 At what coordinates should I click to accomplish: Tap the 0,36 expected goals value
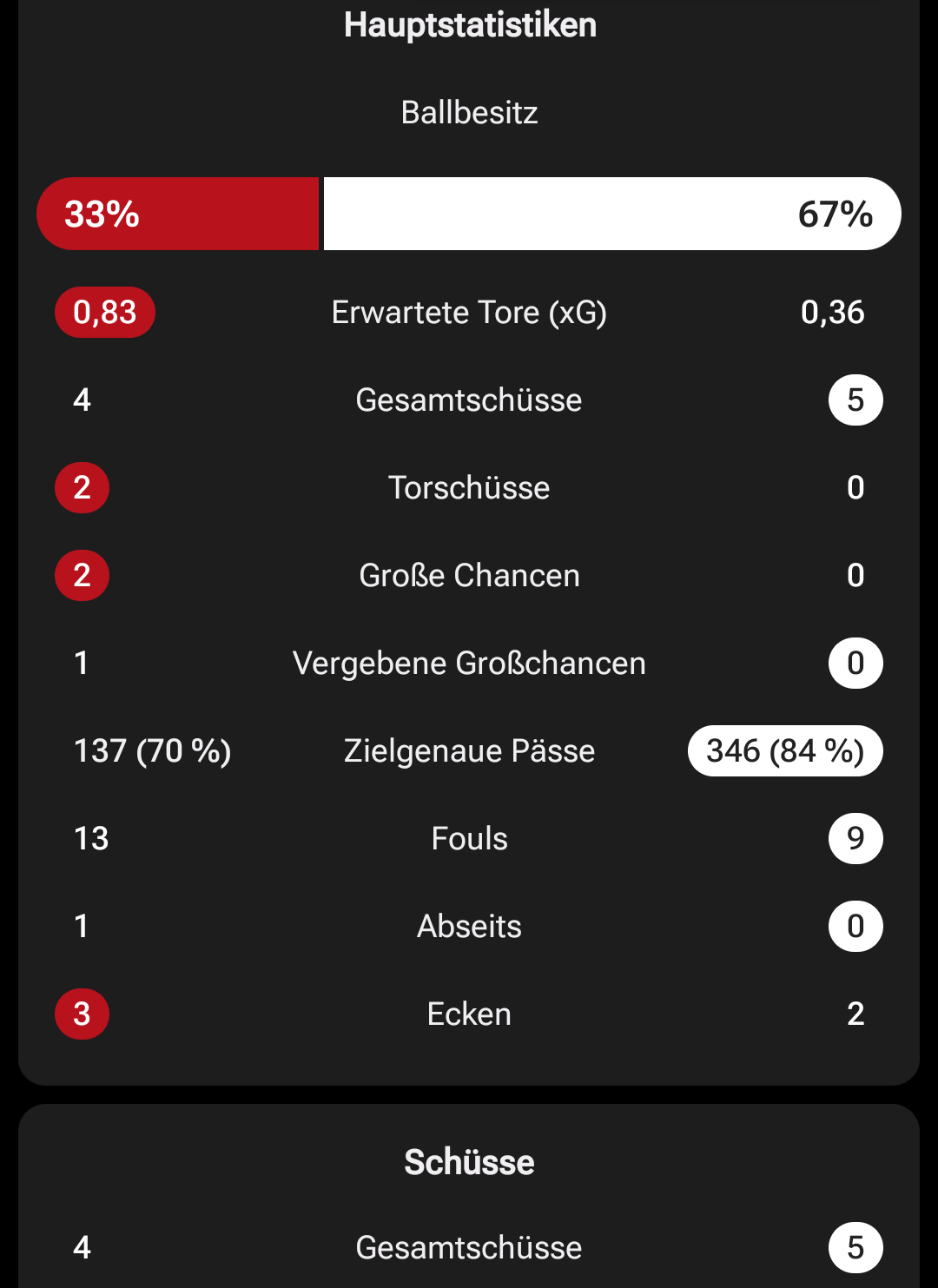point(832,313)
